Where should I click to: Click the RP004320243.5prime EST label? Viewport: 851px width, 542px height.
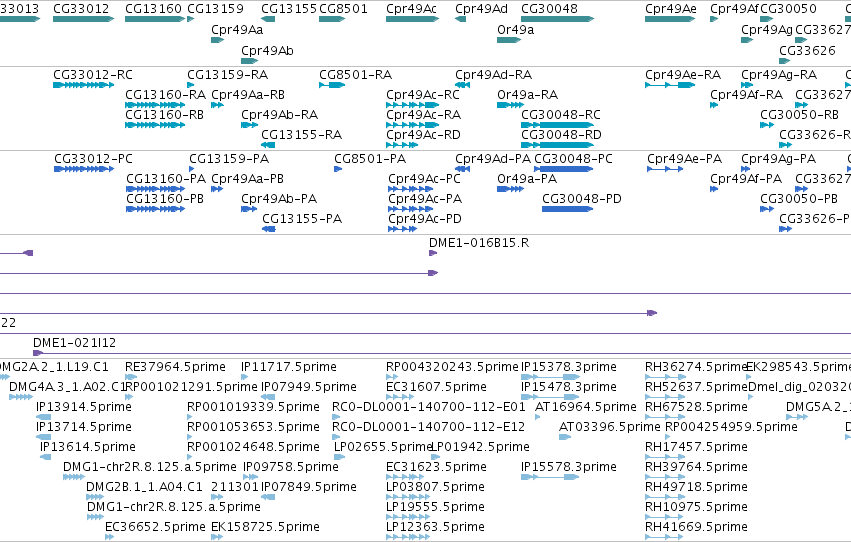[452, 367]
